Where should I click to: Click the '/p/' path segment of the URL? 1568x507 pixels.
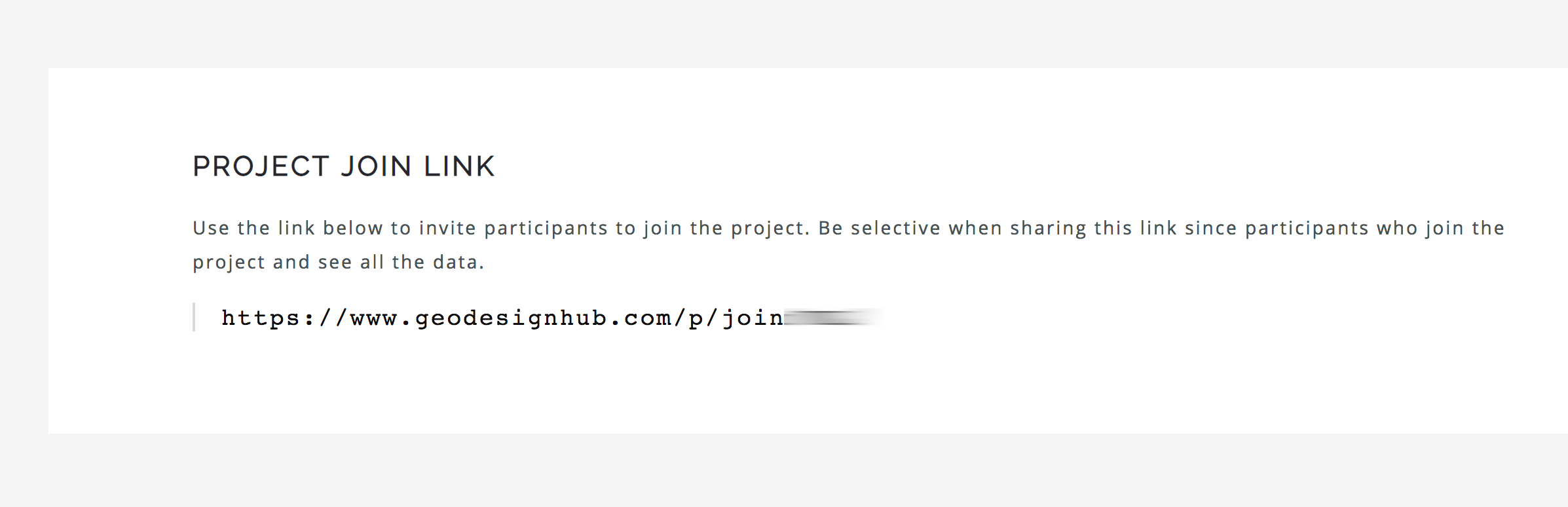click(696, 318)
